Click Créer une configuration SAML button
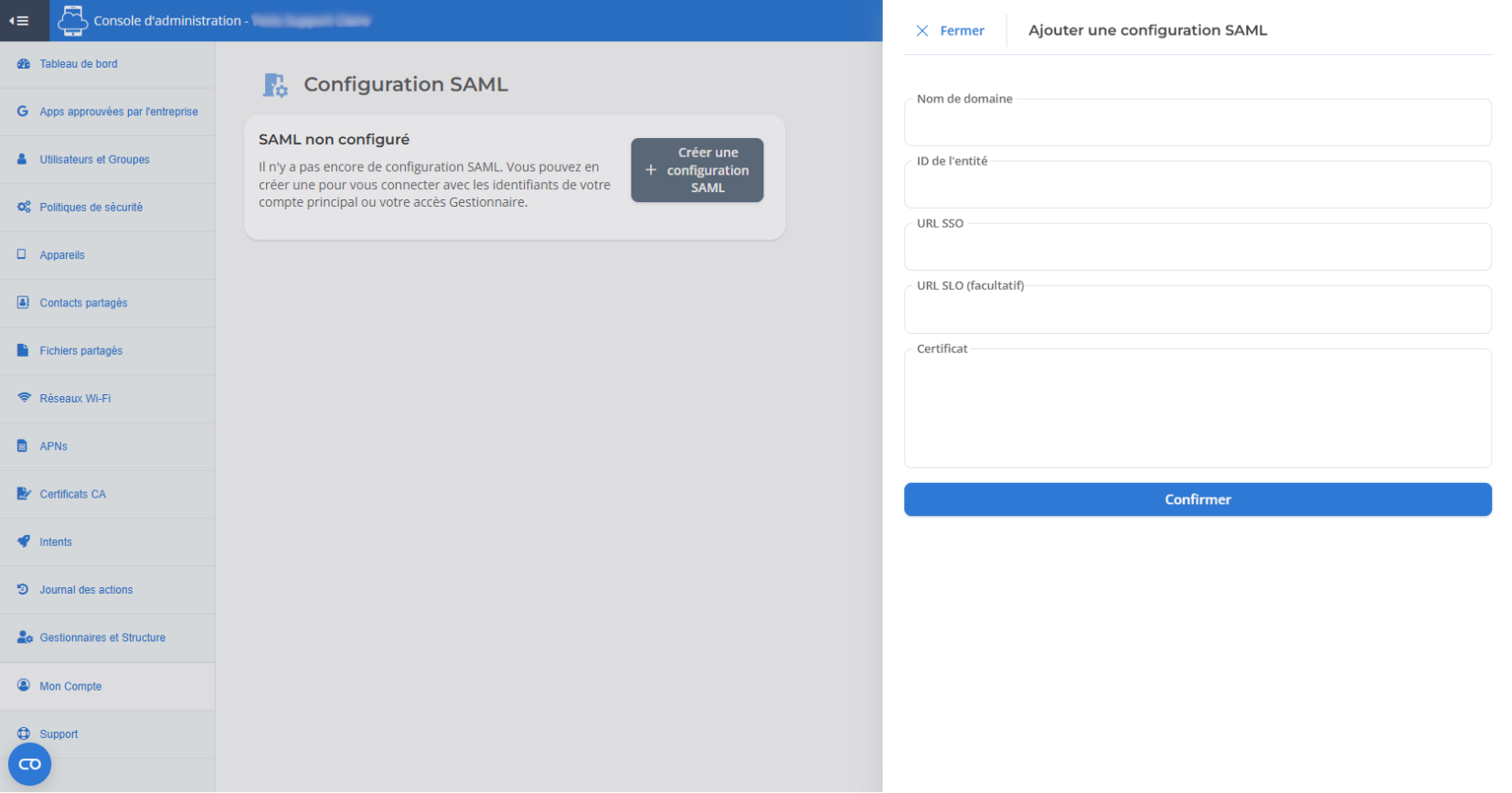The image size is (1512, 793). (x=697, y=170)
